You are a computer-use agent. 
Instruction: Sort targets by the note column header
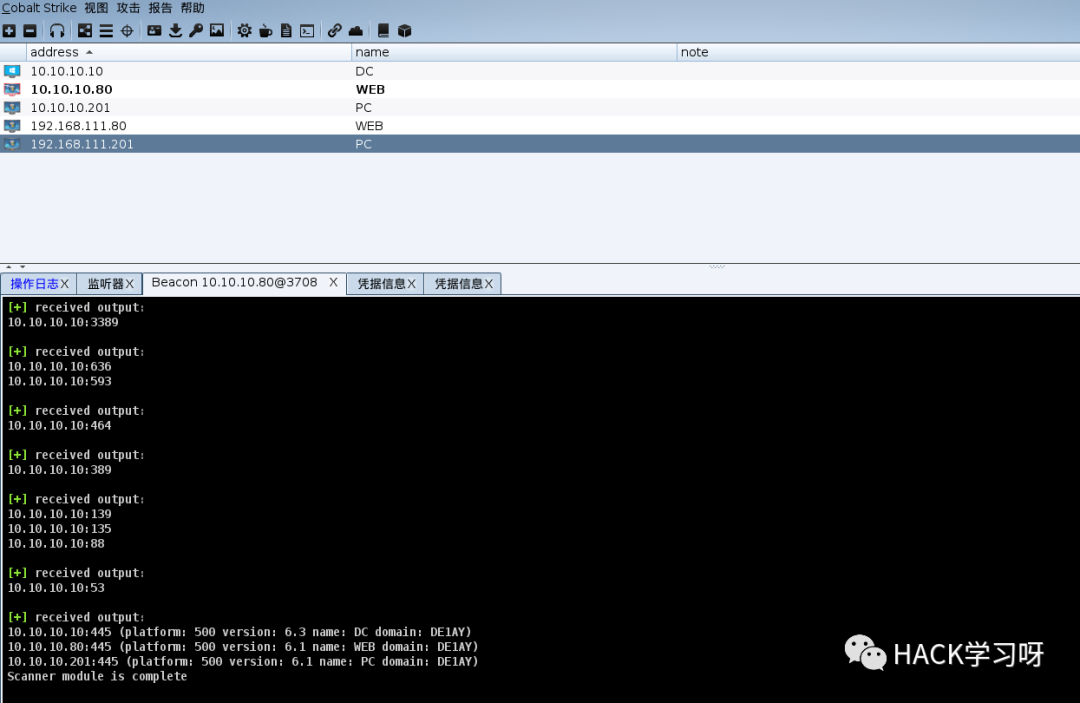tap(878, 52)
